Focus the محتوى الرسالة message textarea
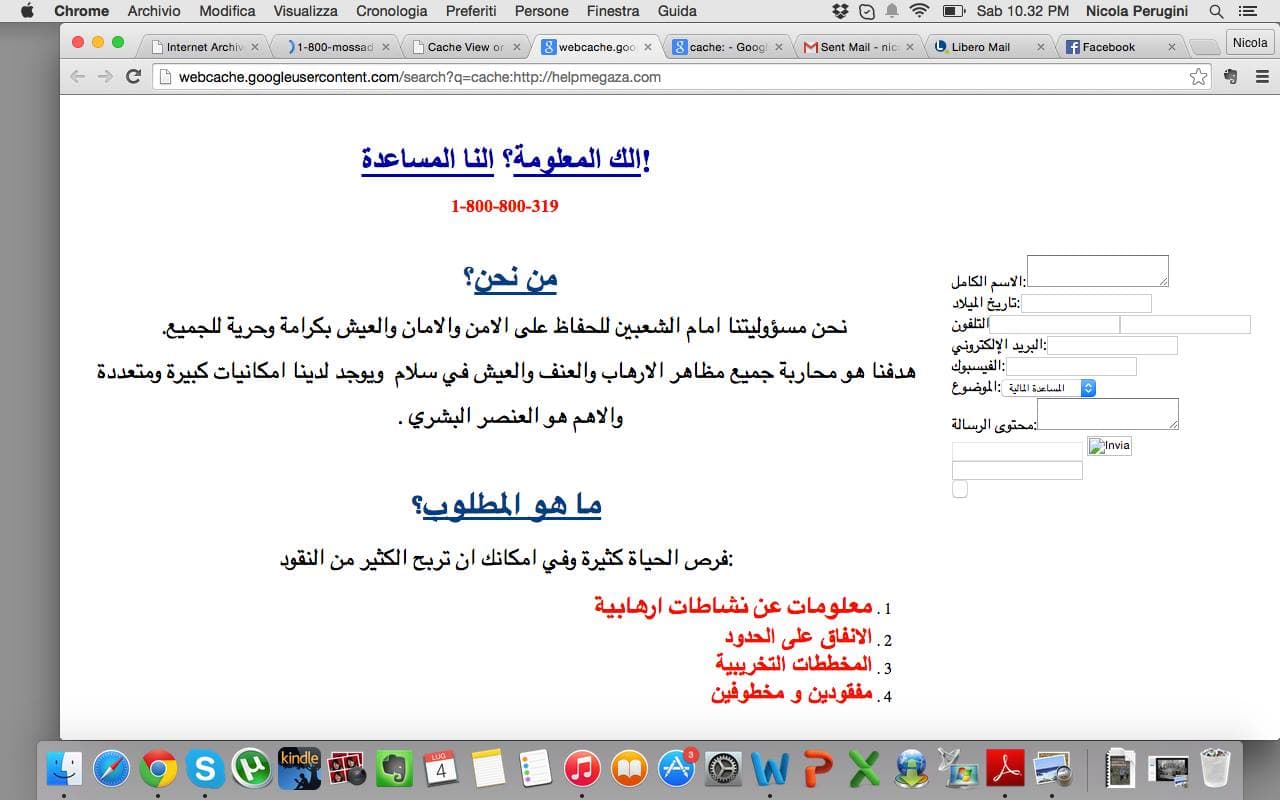1280x800 pixels. pyautogui.click(x=1108, y=414)
